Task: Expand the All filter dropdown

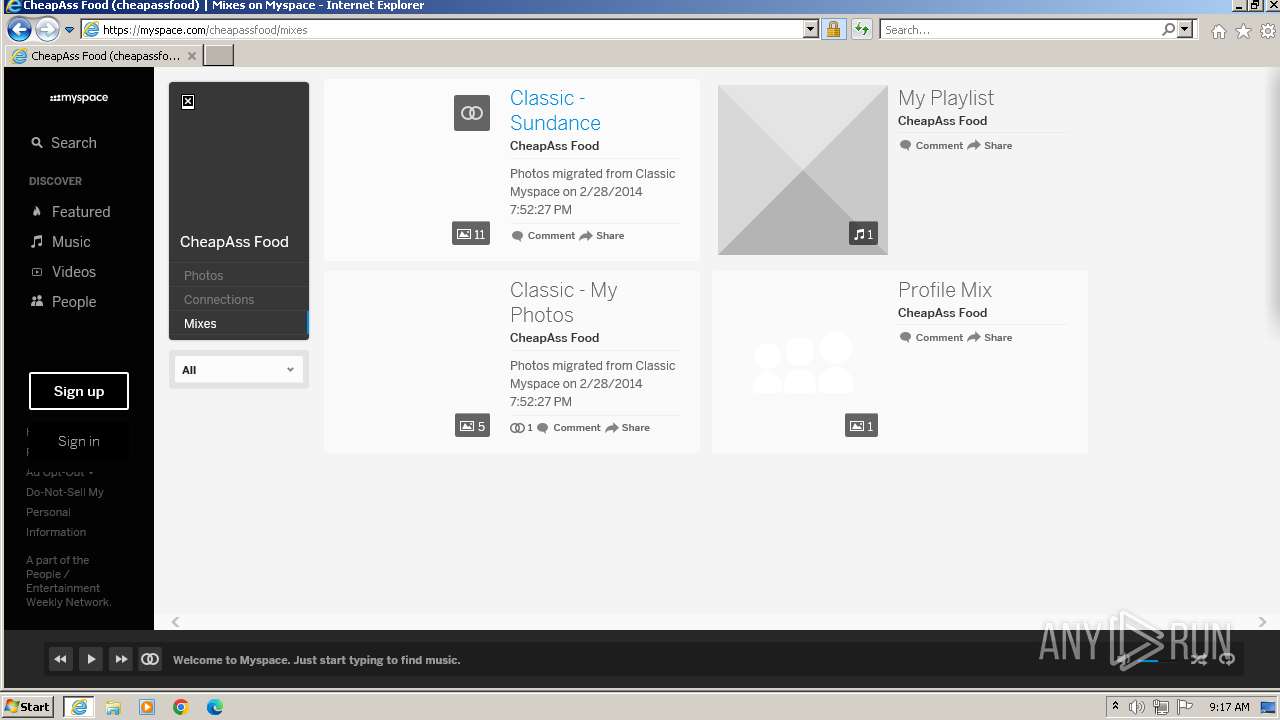Action: point(238,370)
